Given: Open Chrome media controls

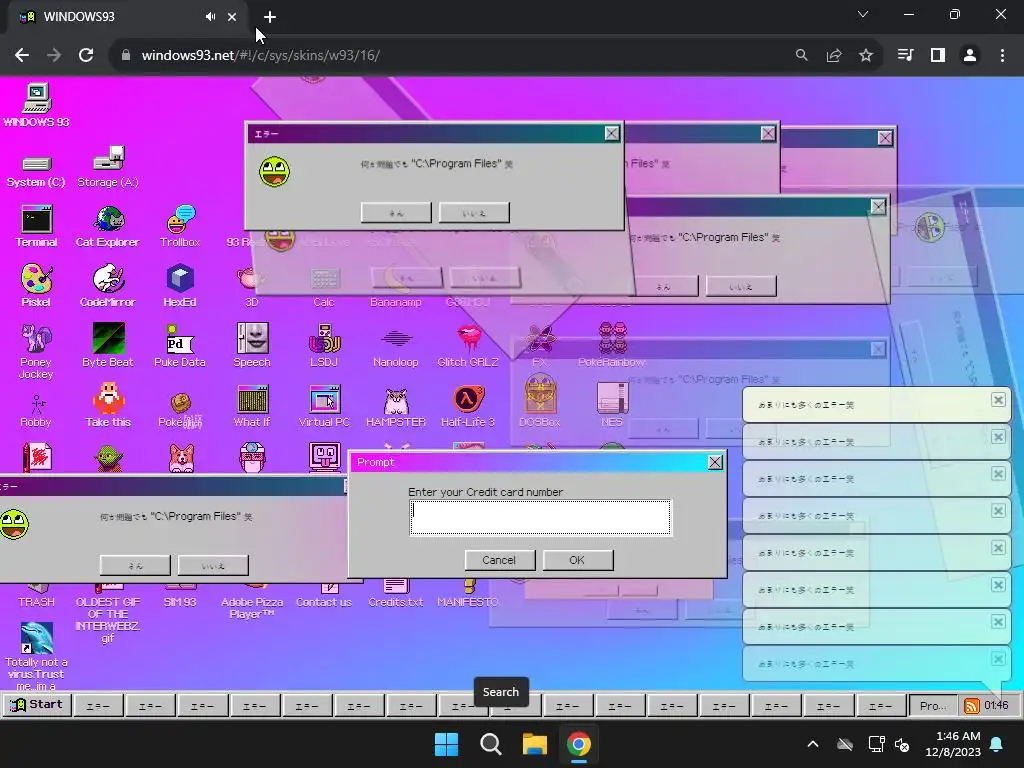Looking at the screenshot, I should coord(905,56).
